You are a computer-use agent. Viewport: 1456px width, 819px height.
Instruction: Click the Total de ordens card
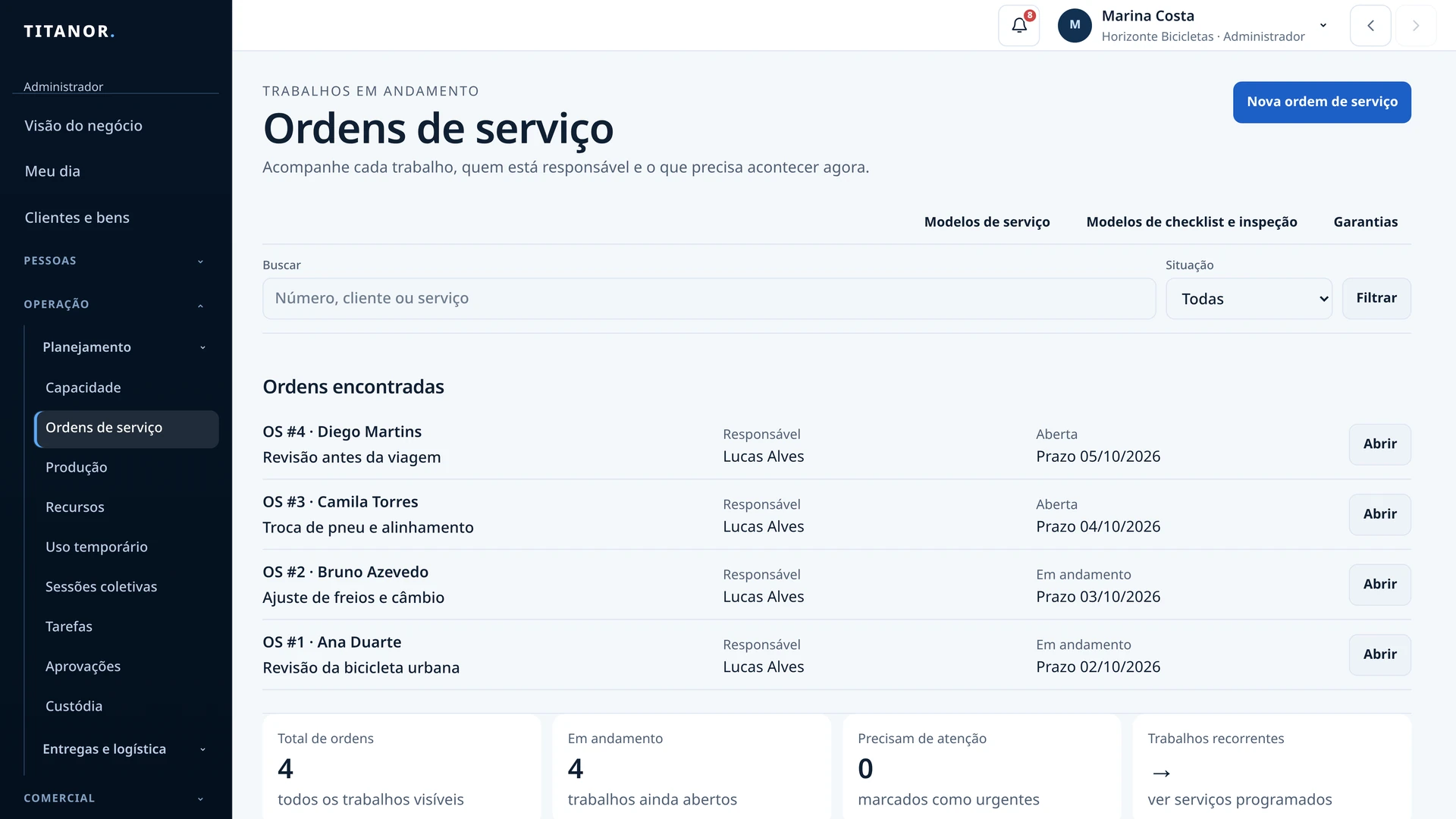coord(402,767)
